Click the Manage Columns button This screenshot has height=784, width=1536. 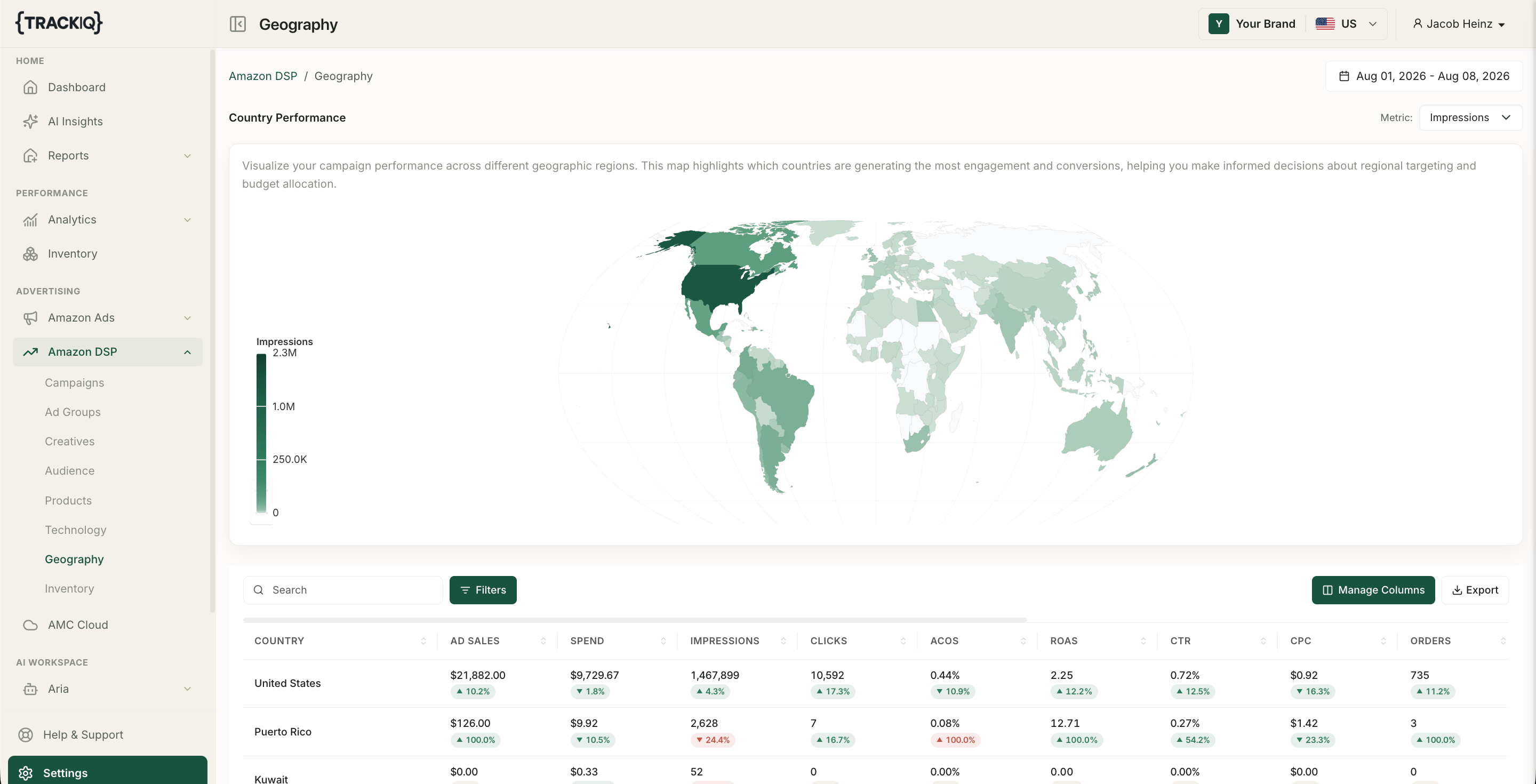(x=1373, y=590)
